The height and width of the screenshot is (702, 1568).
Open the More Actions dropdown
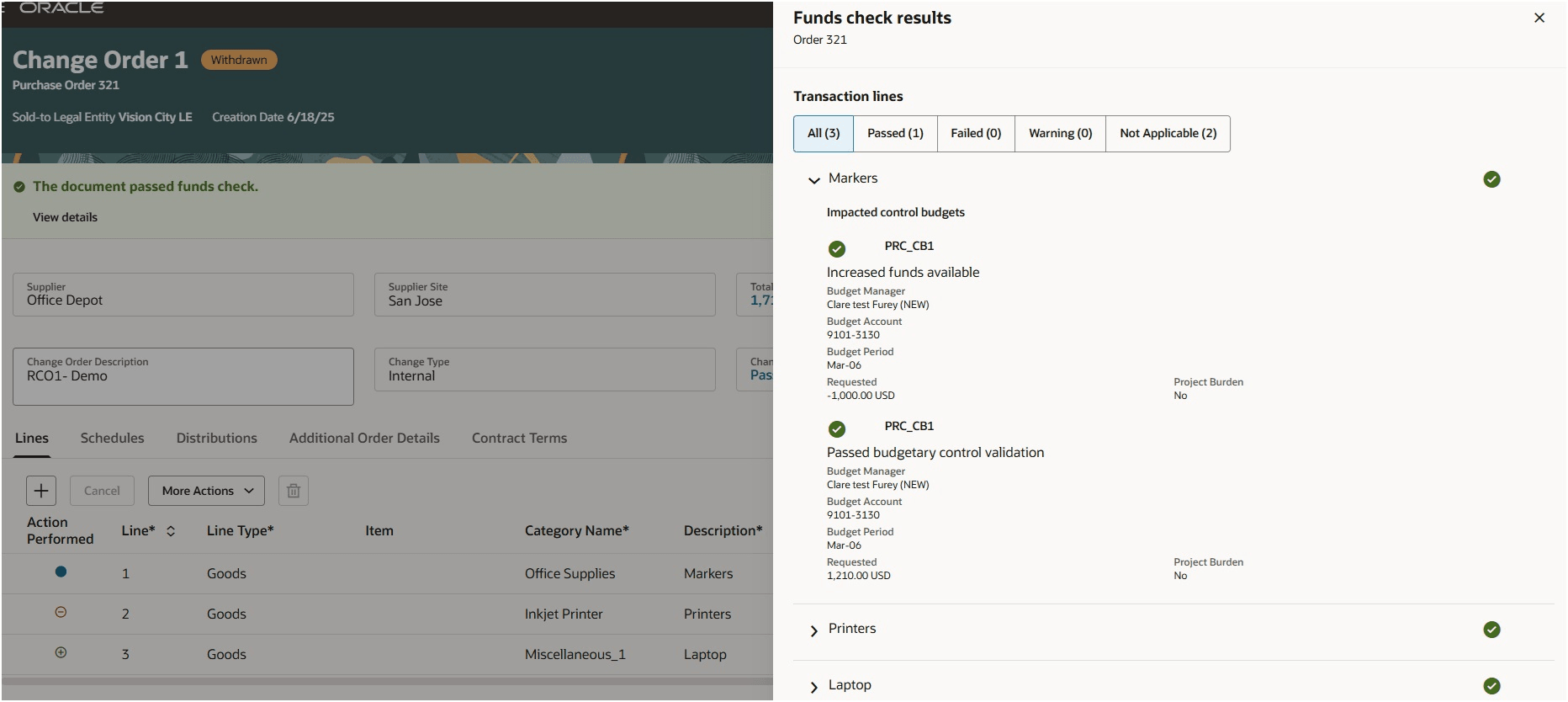[206, 491]
